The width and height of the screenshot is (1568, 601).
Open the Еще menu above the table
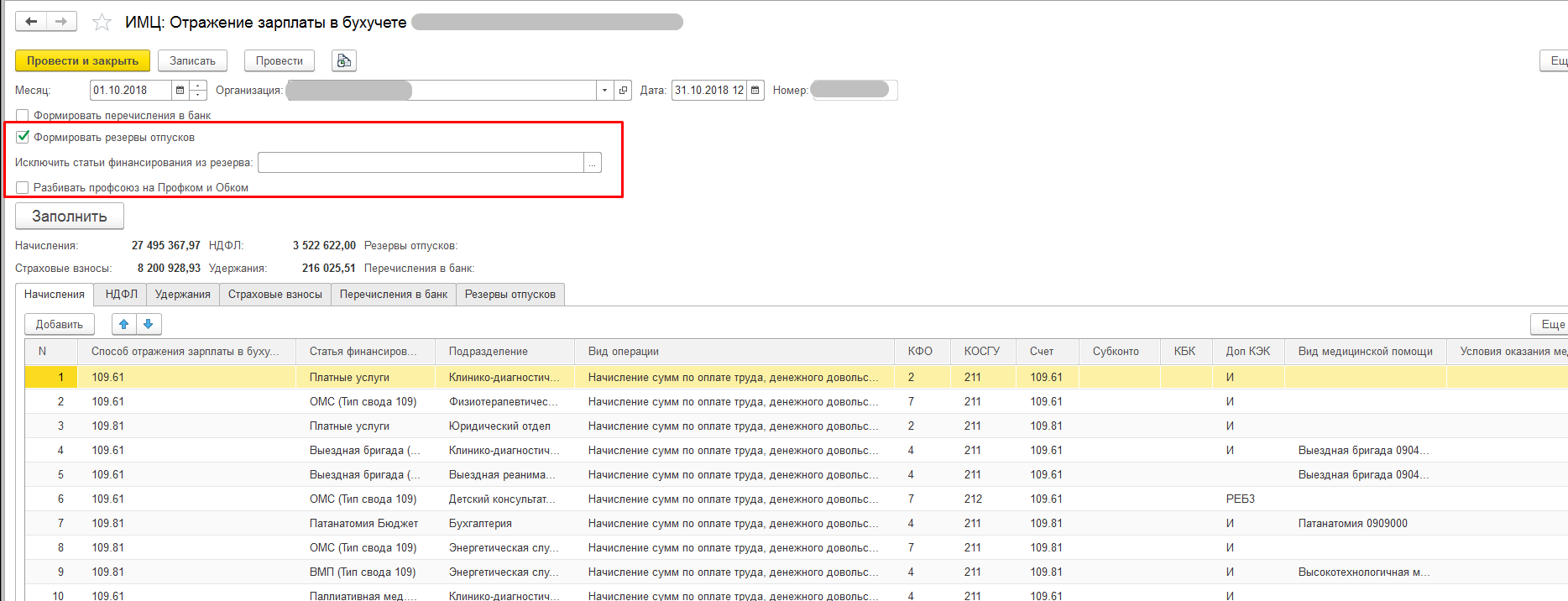pos(1551,324)
